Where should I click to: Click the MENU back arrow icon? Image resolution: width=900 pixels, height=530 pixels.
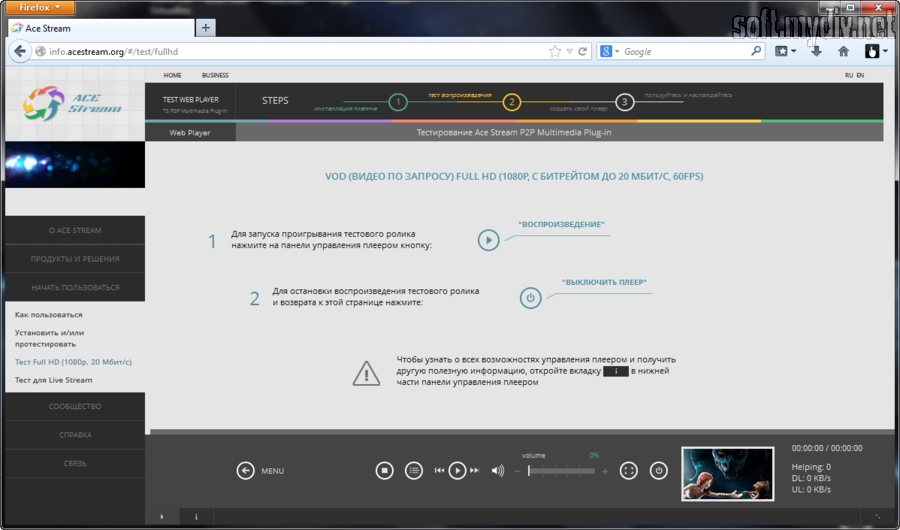click(245, 470)
